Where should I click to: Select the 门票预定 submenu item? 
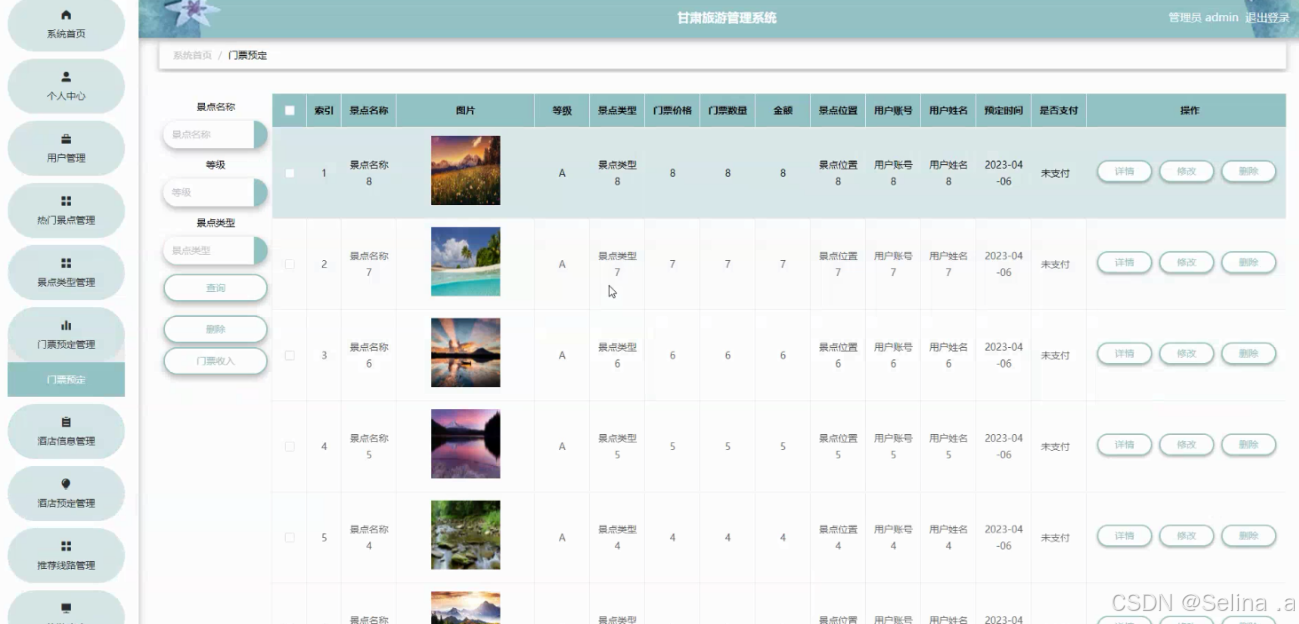66,380
